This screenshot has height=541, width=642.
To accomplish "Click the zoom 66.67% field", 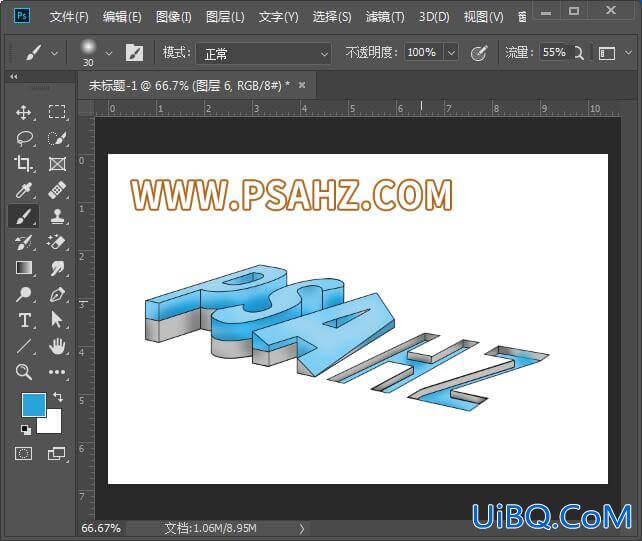I will [x=101, y=528].
